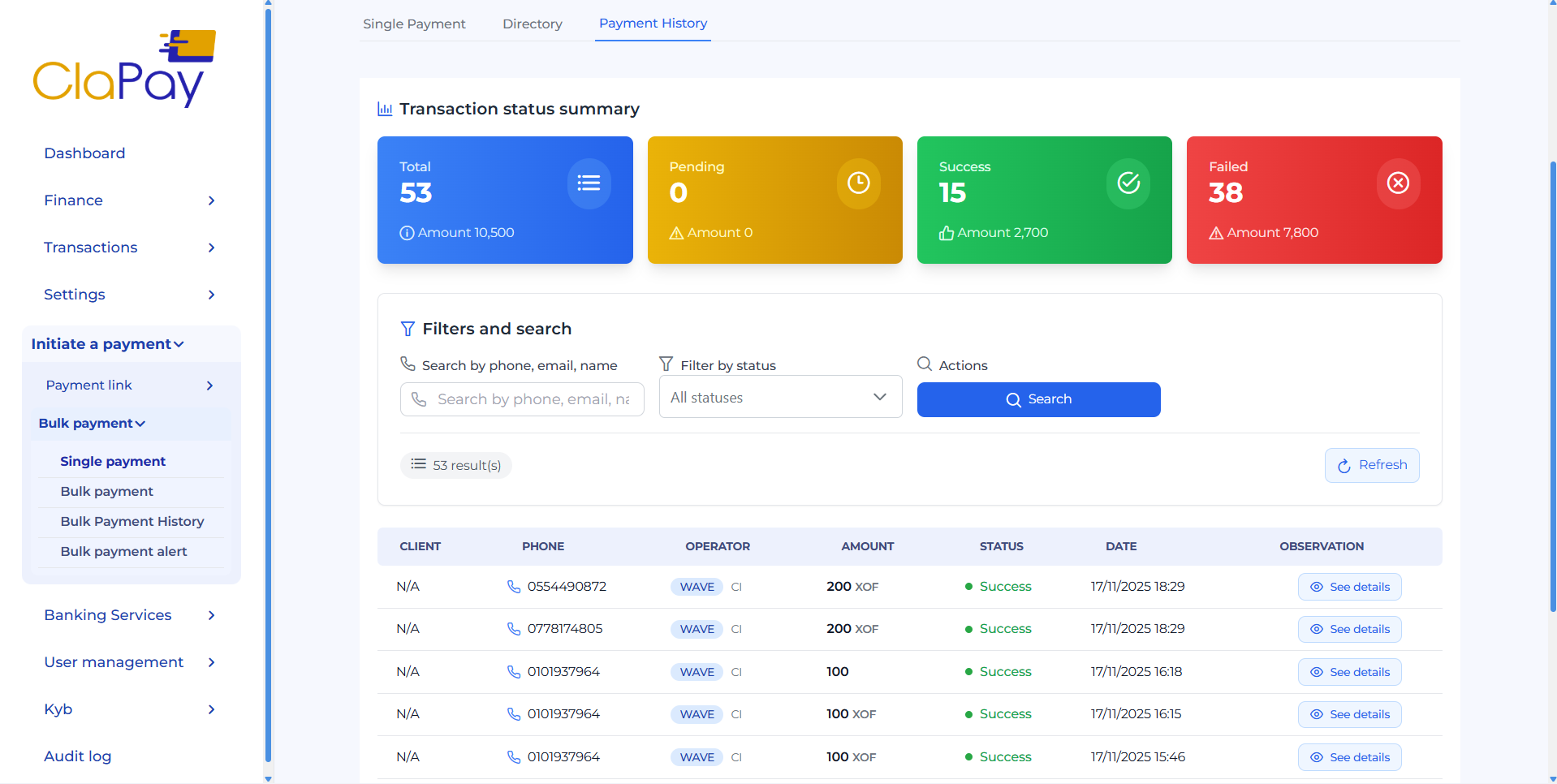Click the clock icon on the Pending card
Screen dimensions: 1557x784
click(x=858, y=183)
